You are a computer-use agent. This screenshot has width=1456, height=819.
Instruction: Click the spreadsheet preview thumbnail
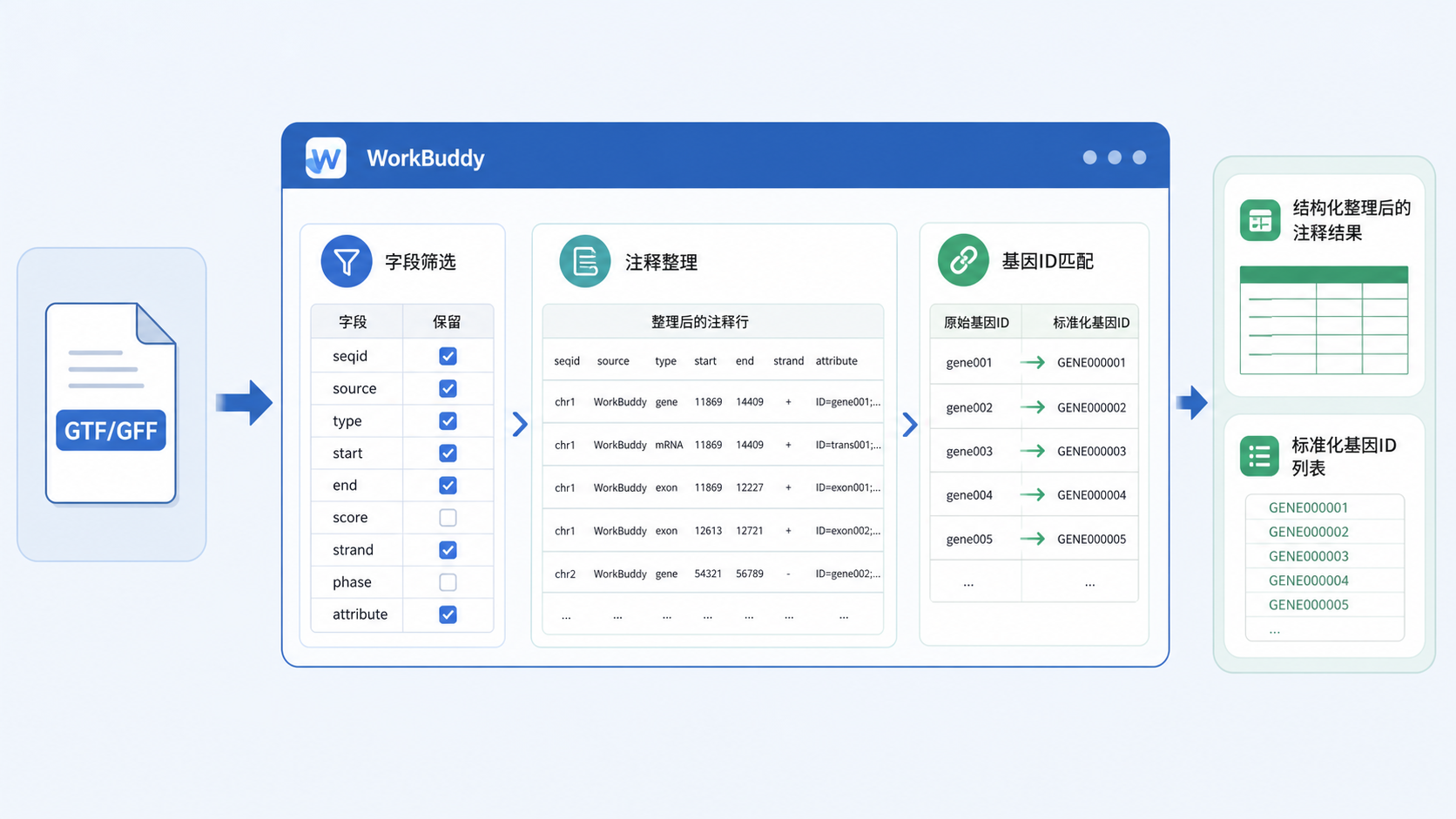pos(1324,320)
